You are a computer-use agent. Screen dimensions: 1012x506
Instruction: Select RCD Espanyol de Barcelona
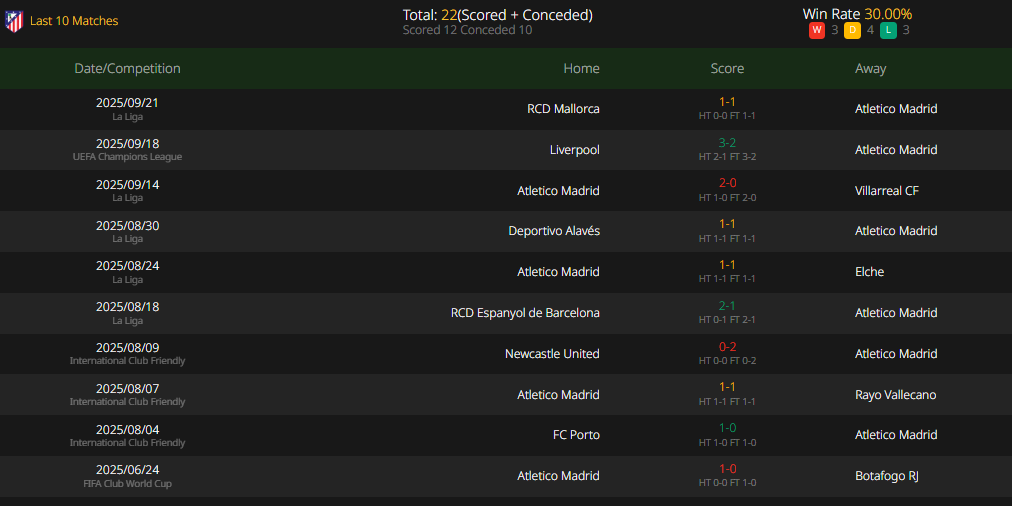click(x=525, y=313)
